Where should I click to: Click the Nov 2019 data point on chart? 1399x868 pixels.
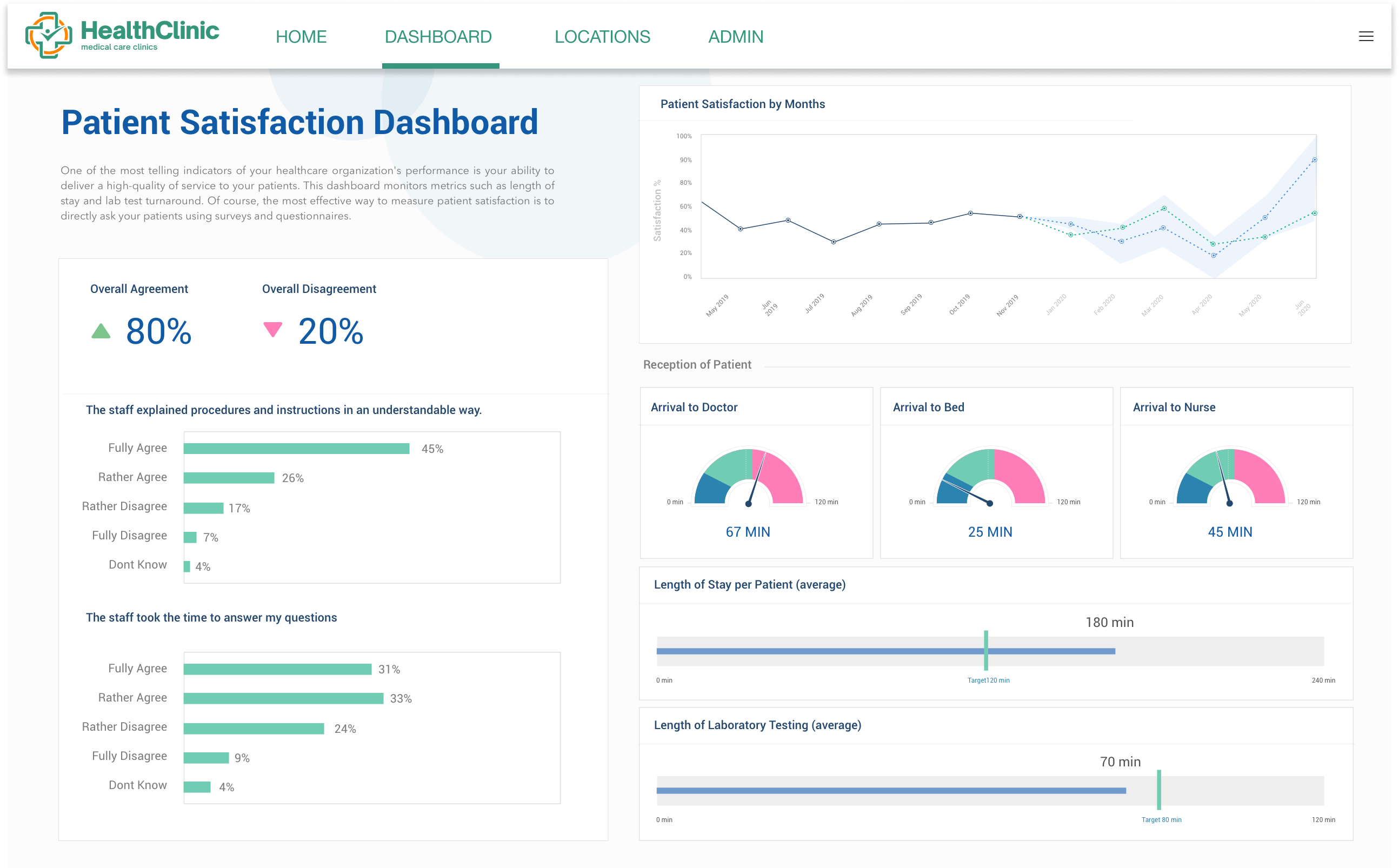(1020, 217)
